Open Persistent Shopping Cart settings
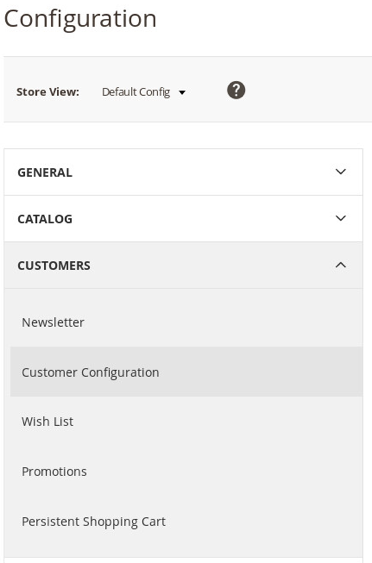Image resolution: width=372 pixels, height=563 pixels. (x=94, y=521)
